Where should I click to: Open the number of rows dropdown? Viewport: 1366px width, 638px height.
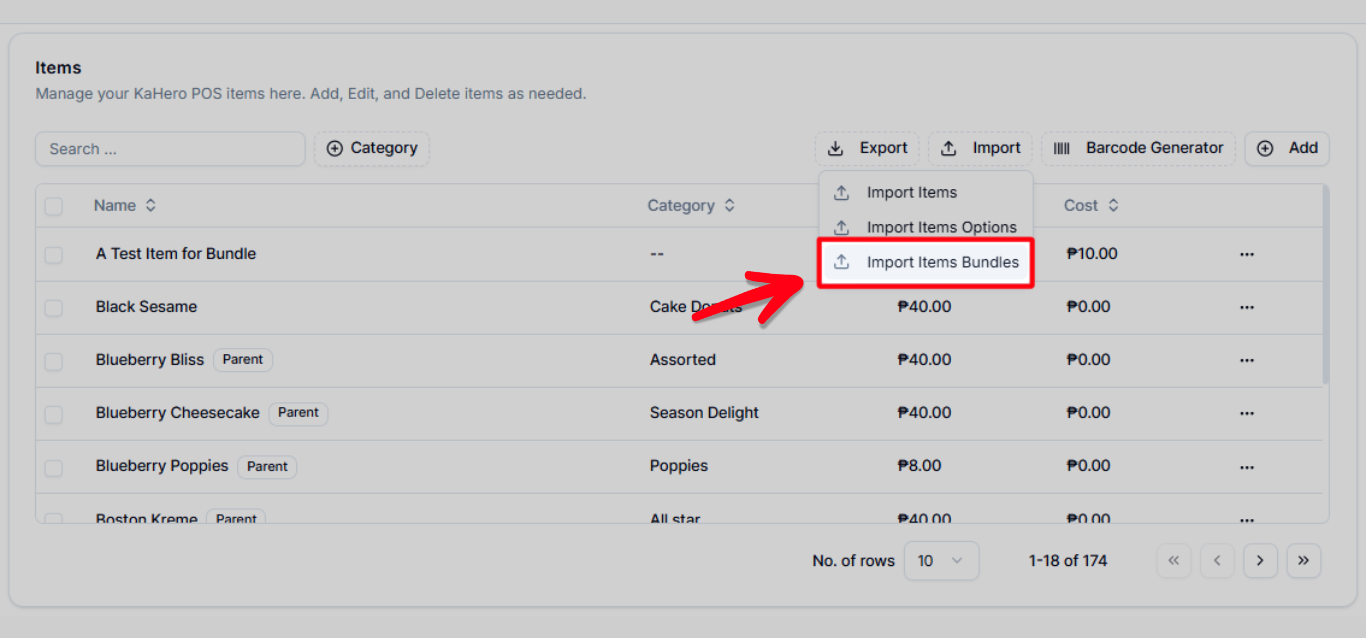point(941,561)
